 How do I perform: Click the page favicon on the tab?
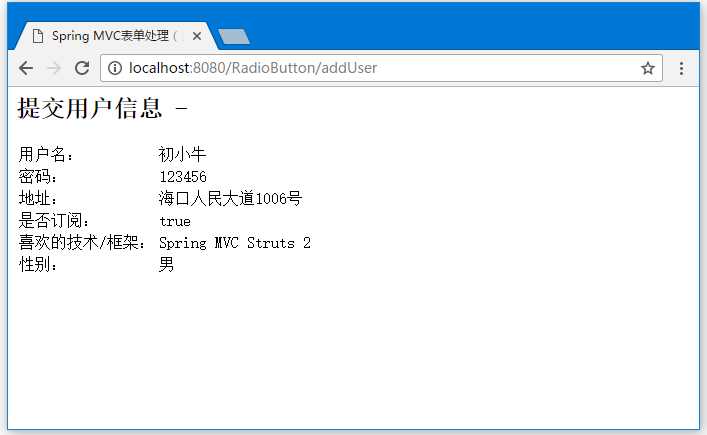click(x=37, y=36)
